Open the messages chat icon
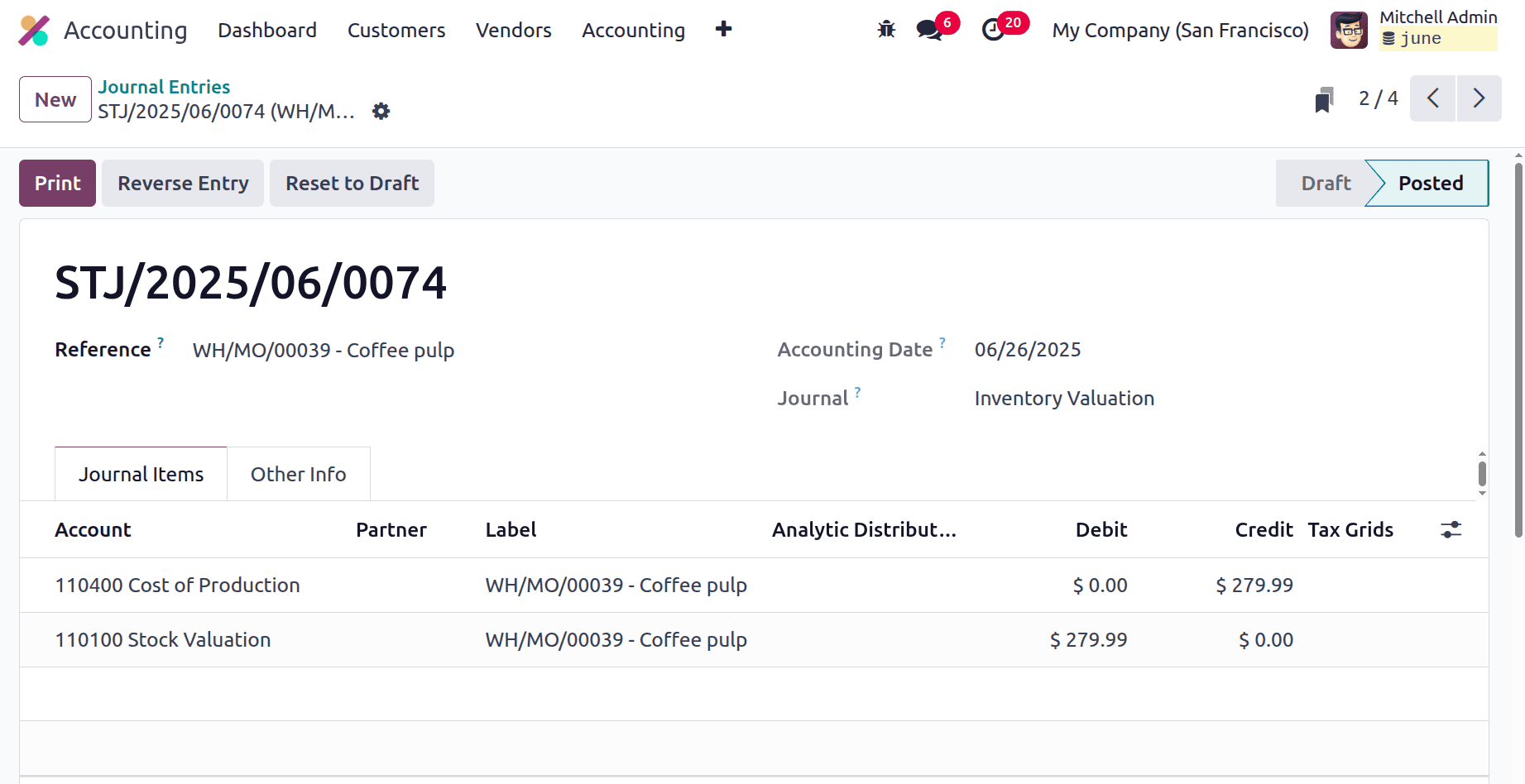 [930, 31]
